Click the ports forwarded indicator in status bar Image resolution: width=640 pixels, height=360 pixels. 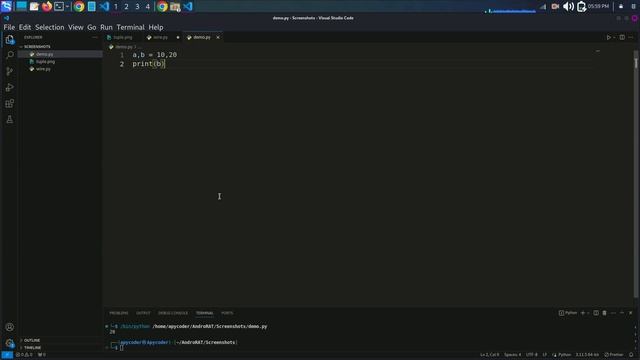click(42, 355)
